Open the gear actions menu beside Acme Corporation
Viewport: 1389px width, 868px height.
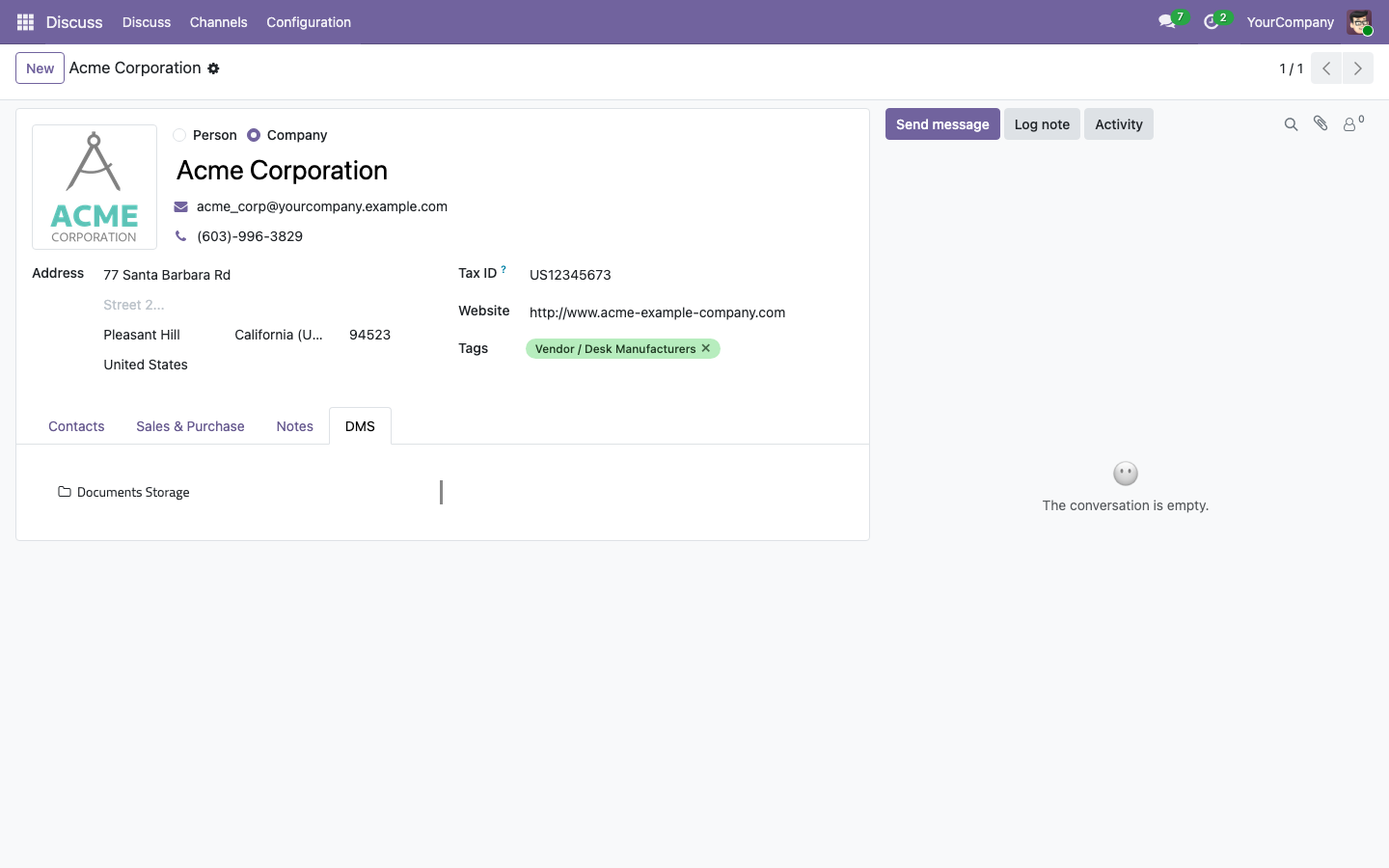click(x=213, y=68)
